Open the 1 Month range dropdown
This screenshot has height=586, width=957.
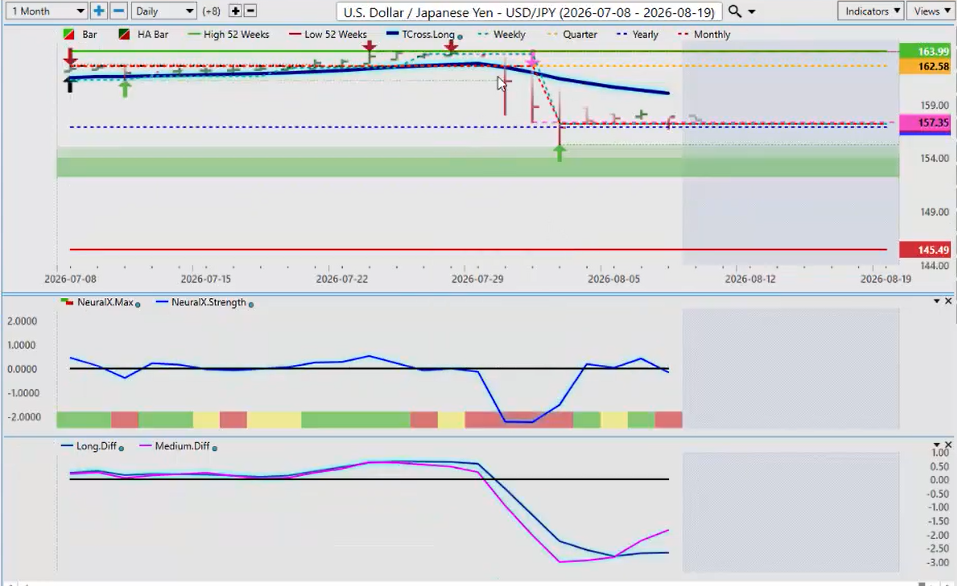coord(47,11)
